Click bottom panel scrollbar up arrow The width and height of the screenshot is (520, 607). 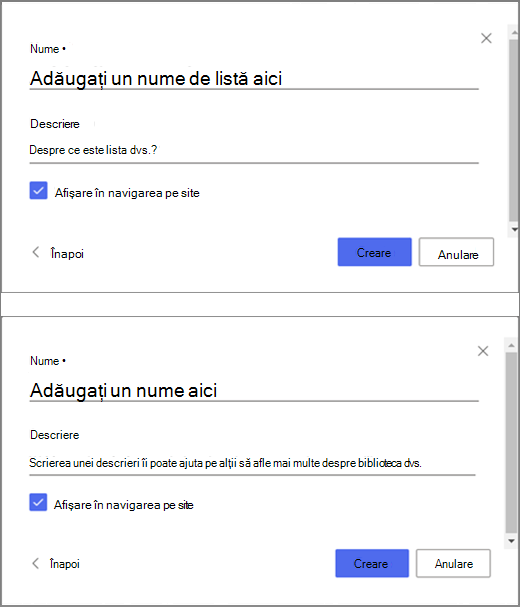click(x=511, y=345)
